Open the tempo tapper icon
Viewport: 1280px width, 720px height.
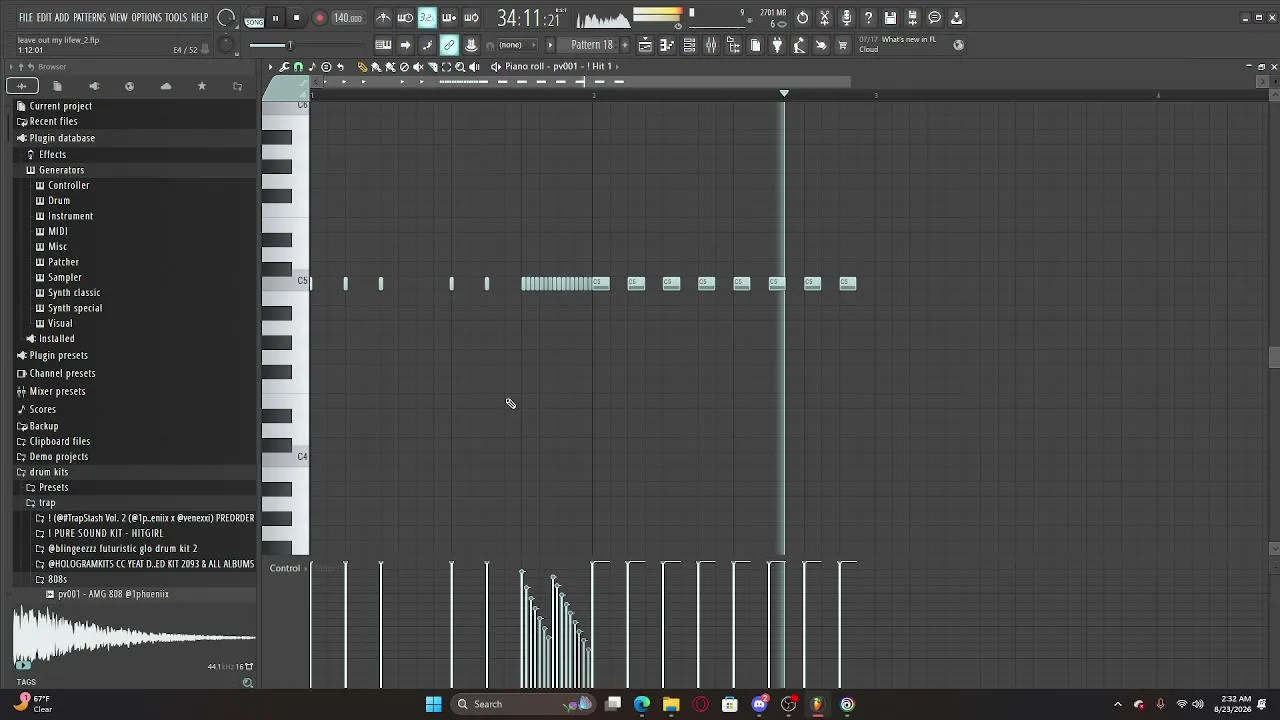click(x=798, y=45)
